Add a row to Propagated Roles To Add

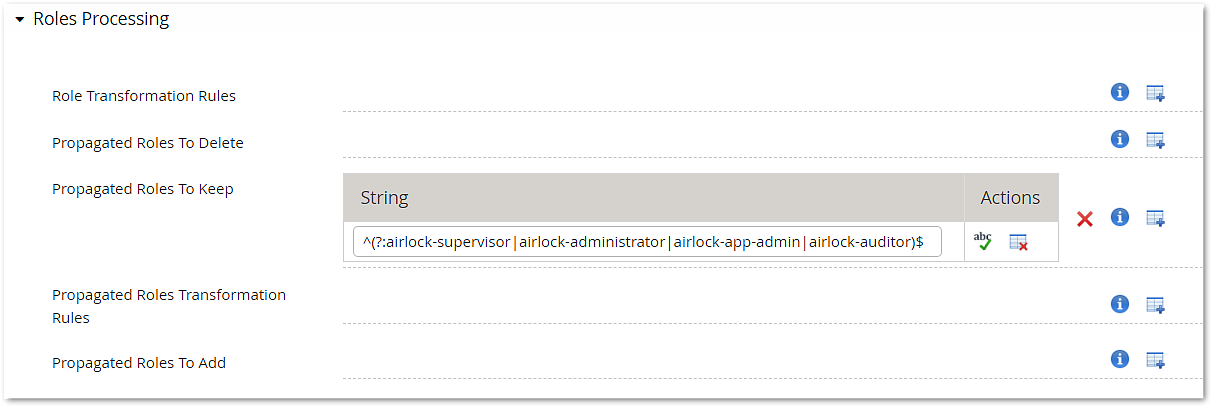pos(1156,359)
